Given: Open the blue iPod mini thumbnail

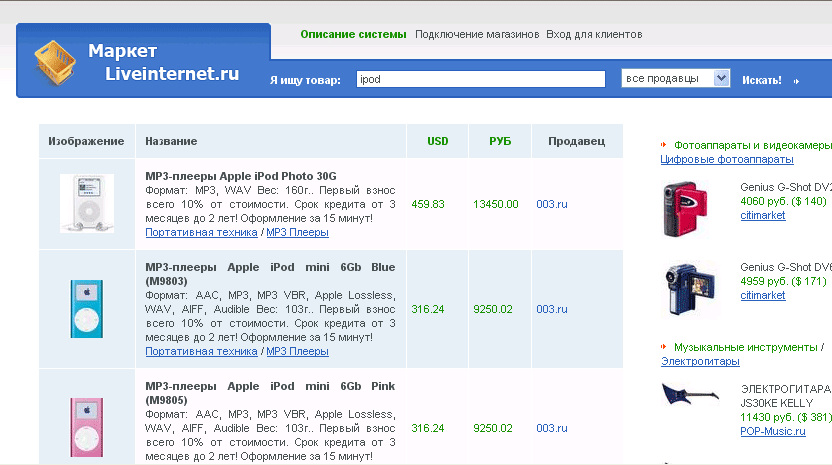Looking at the screenshot, I should click(86, 309).
